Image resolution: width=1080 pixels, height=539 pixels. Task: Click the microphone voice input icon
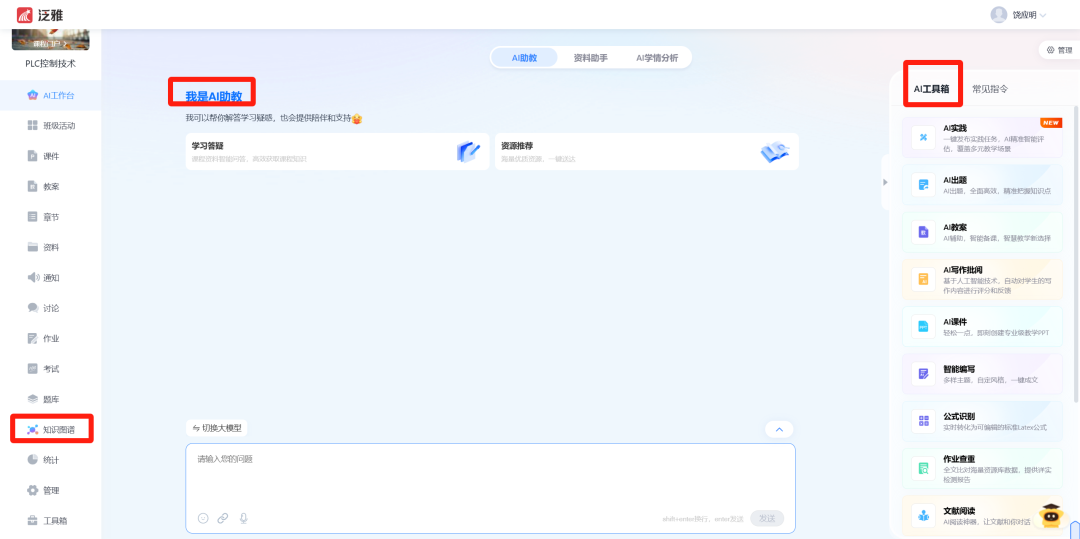coord(243,518)
